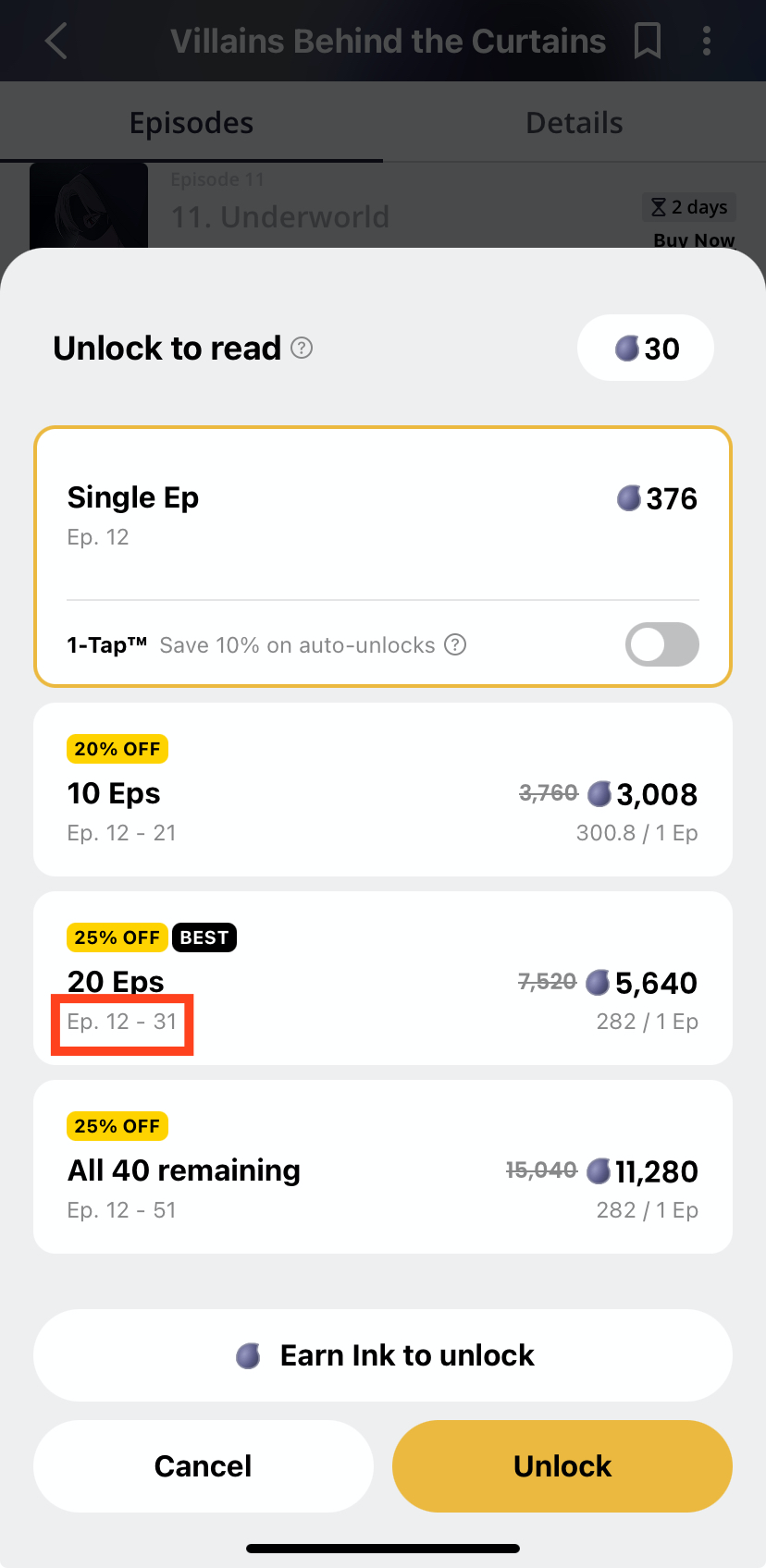This screenshot has height=1568, width=766.
Task: Tap help icon next to 1-Tap auto-unlocks
Action: tap(455, 644)
